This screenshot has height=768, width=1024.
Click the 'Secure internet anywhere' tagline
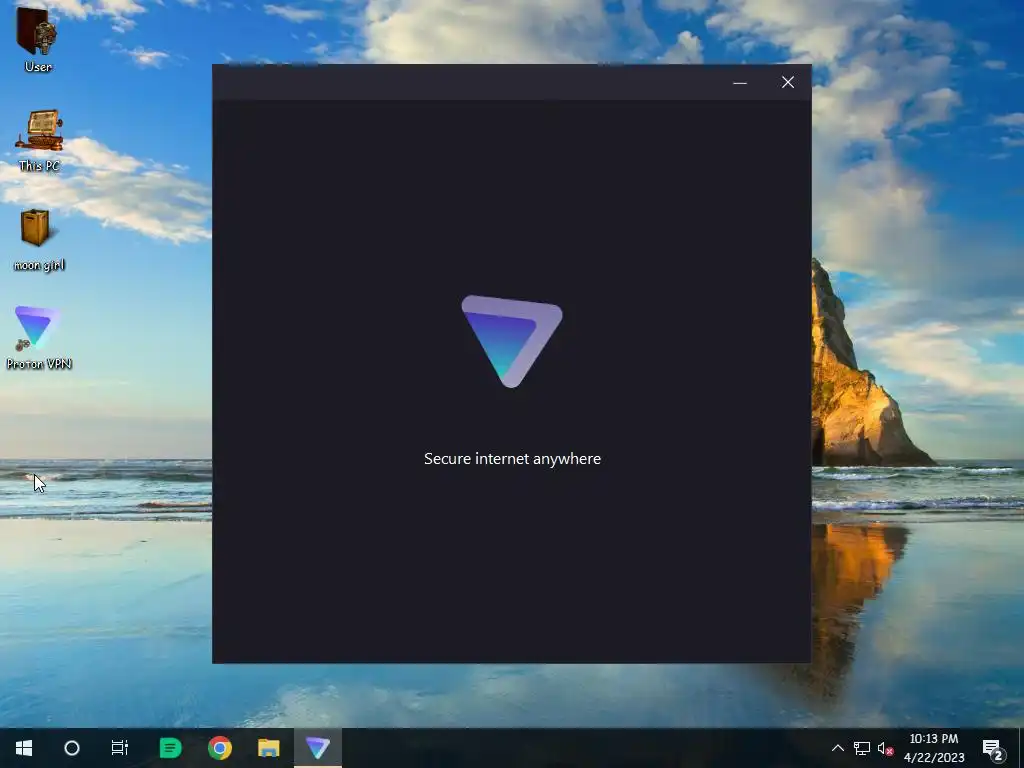point(513,459)
